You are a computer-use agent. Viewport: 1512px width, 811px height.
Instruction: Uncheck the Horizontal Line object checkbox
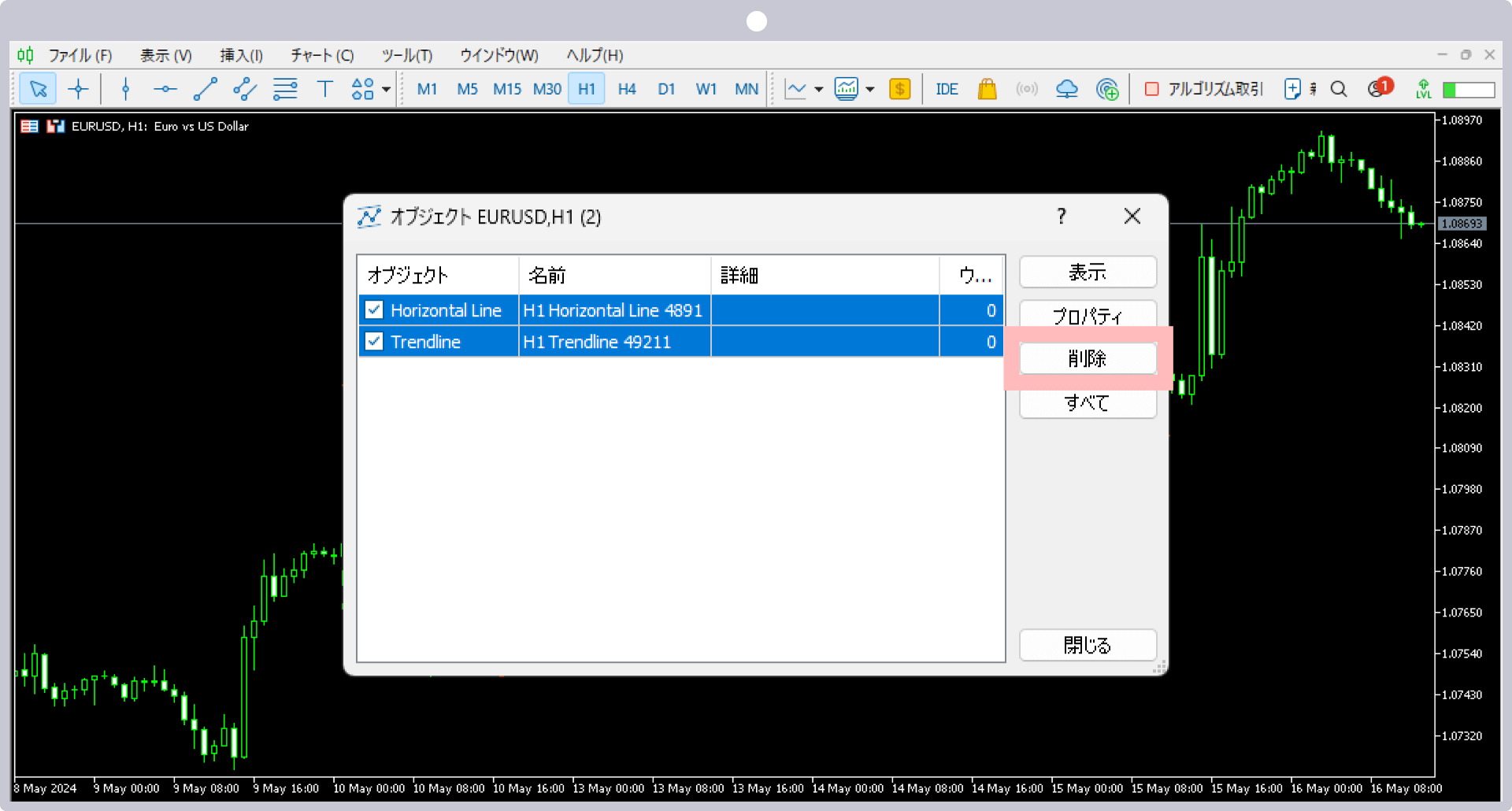pos(374,310)
